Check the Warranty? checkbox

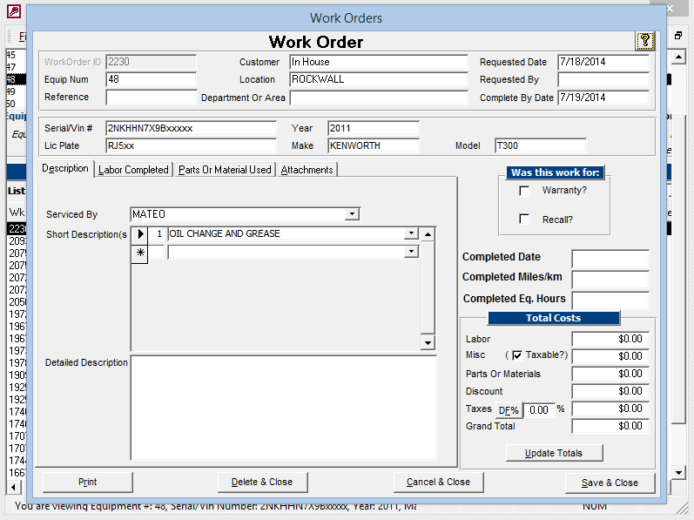coord(524,191)
